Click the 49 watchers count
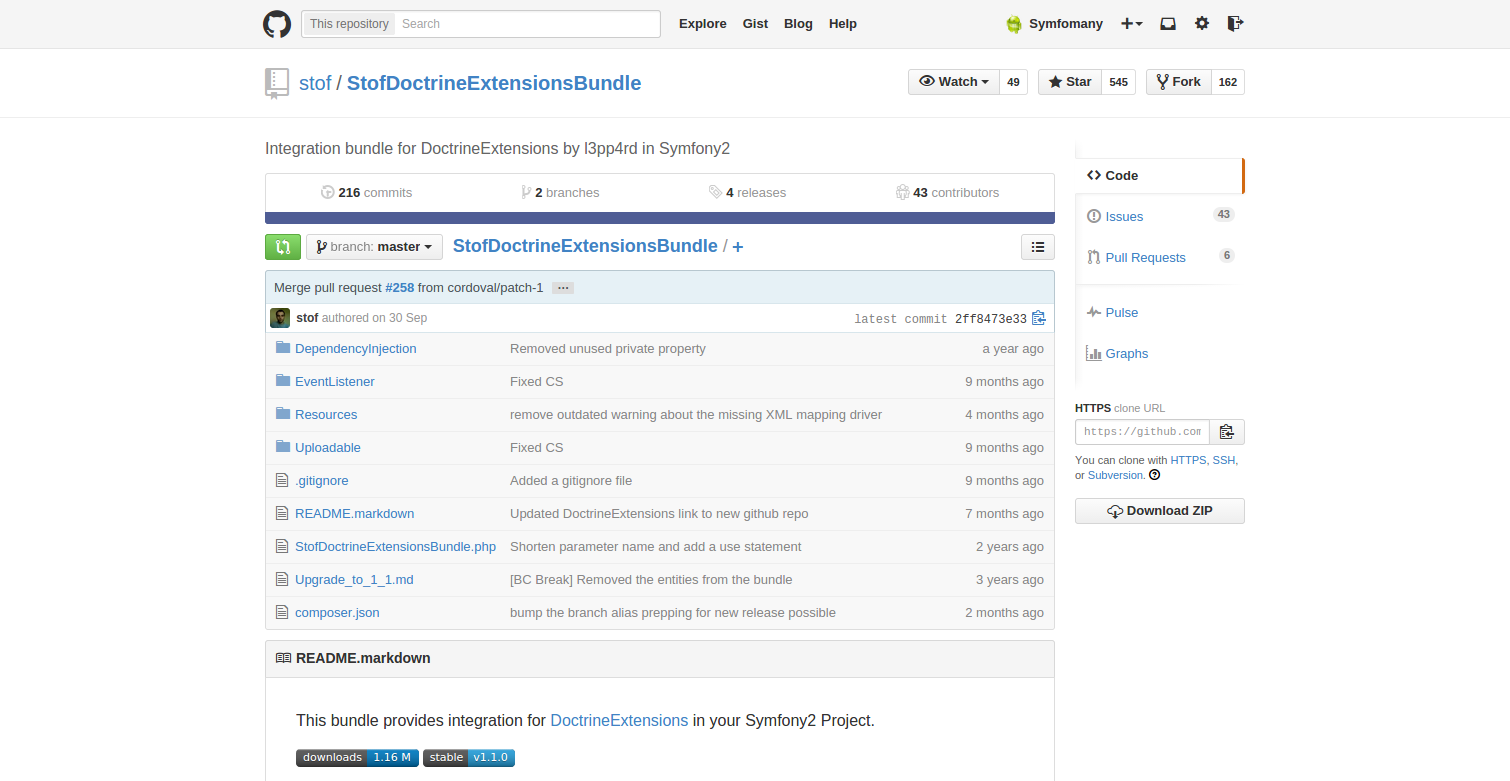The height and width of the screenshot is (781, 1510). (x=1013, y=82)
